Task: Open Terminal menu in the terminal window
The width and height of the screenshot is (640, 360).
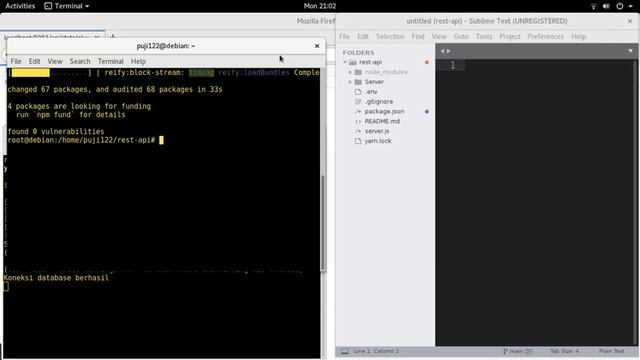Action: pyautogui.click(x=111, y=61)
